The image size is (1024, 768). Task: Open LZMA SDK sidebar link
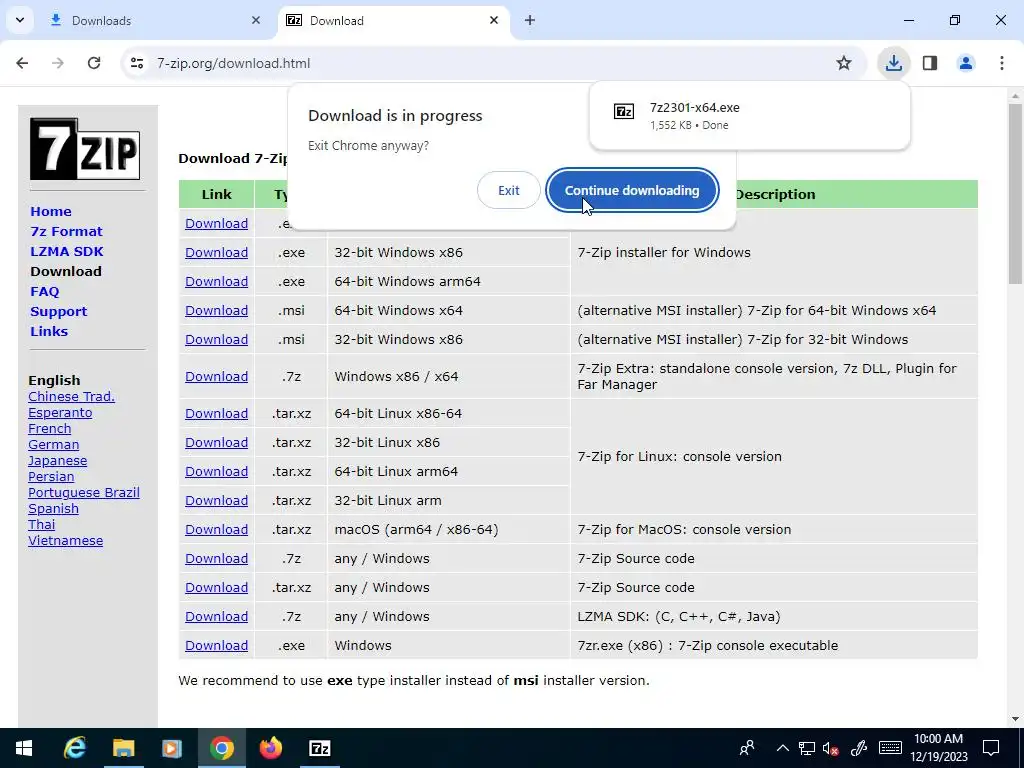(x=67, y=251)
